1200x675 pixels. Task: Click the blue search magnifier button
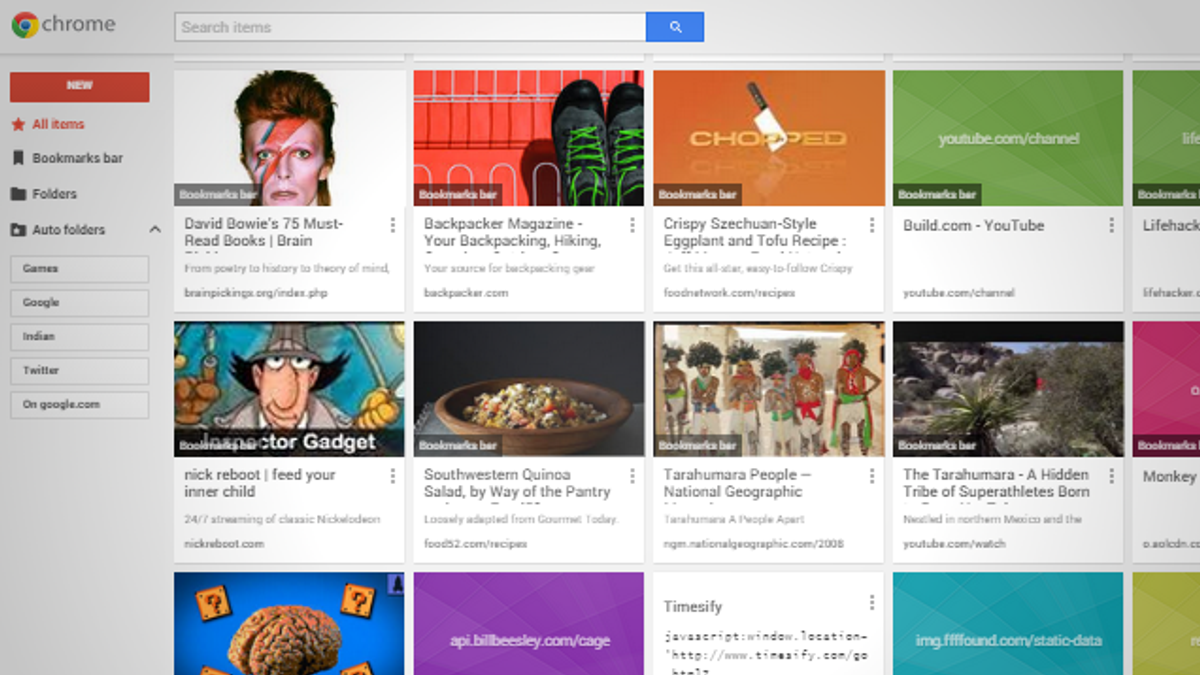[x=675, y=27]
